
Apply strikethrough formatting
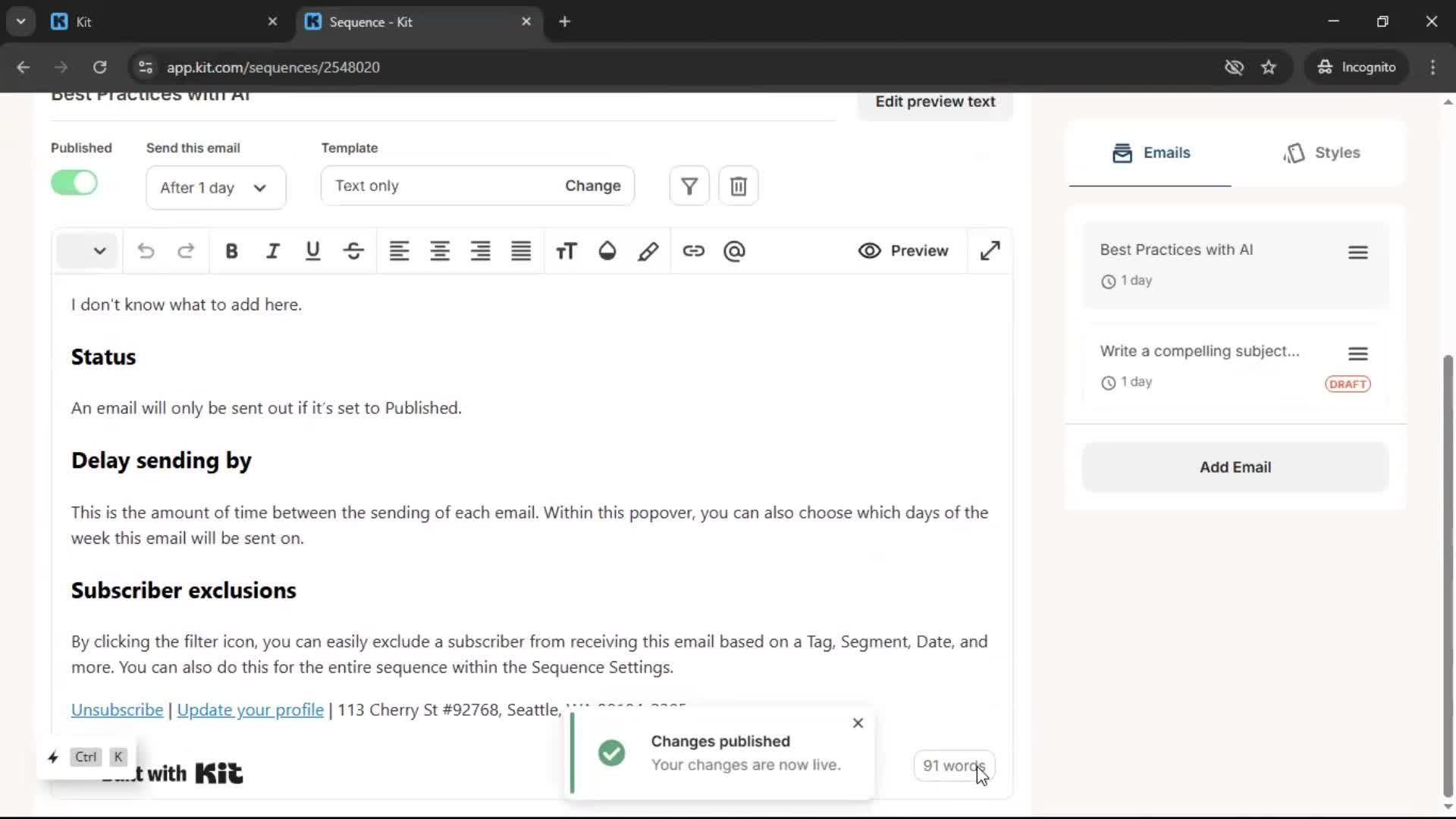coord(353,251)
